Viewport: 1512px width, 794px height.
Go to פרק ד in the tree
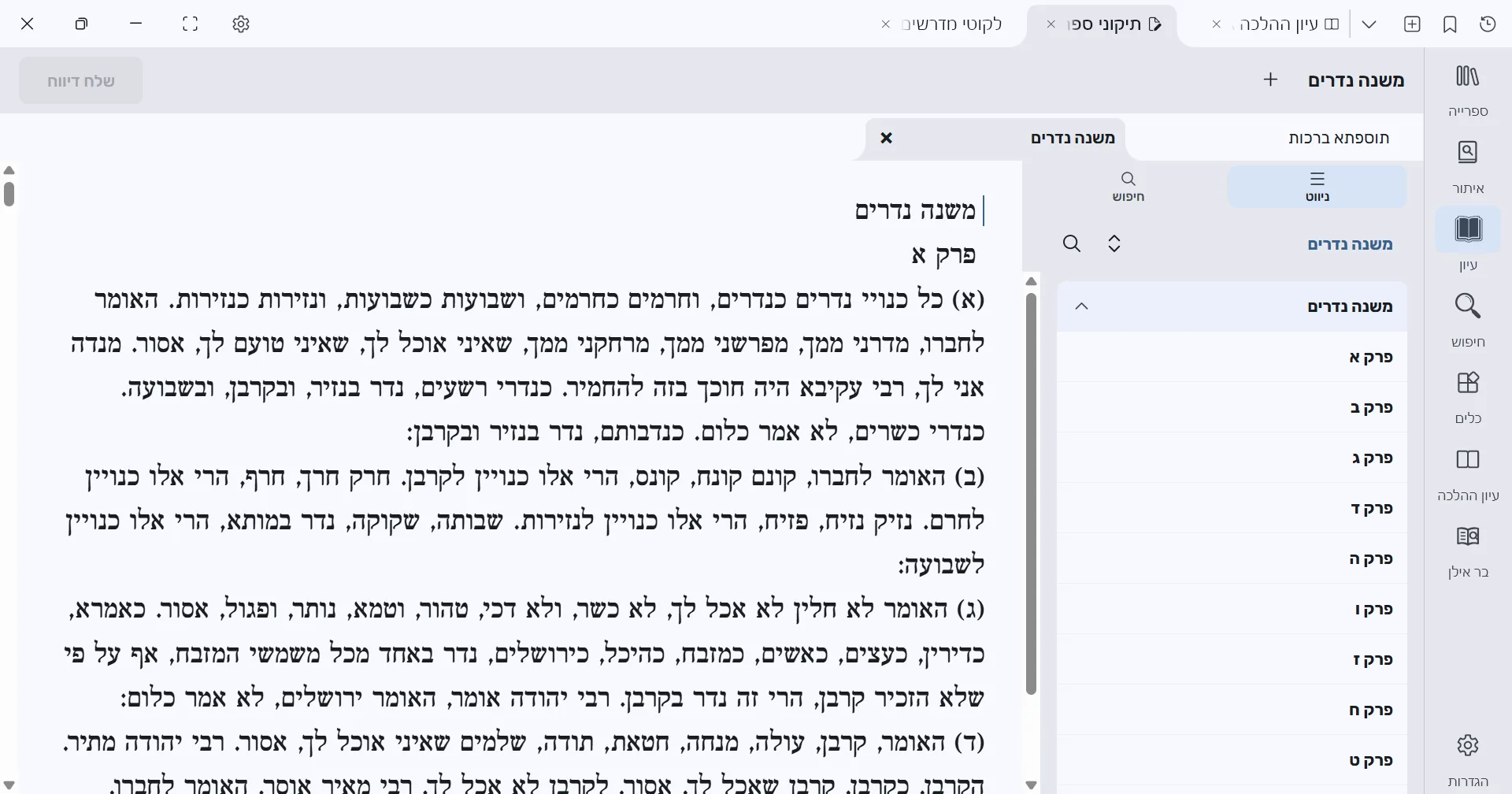[1232, 508]
